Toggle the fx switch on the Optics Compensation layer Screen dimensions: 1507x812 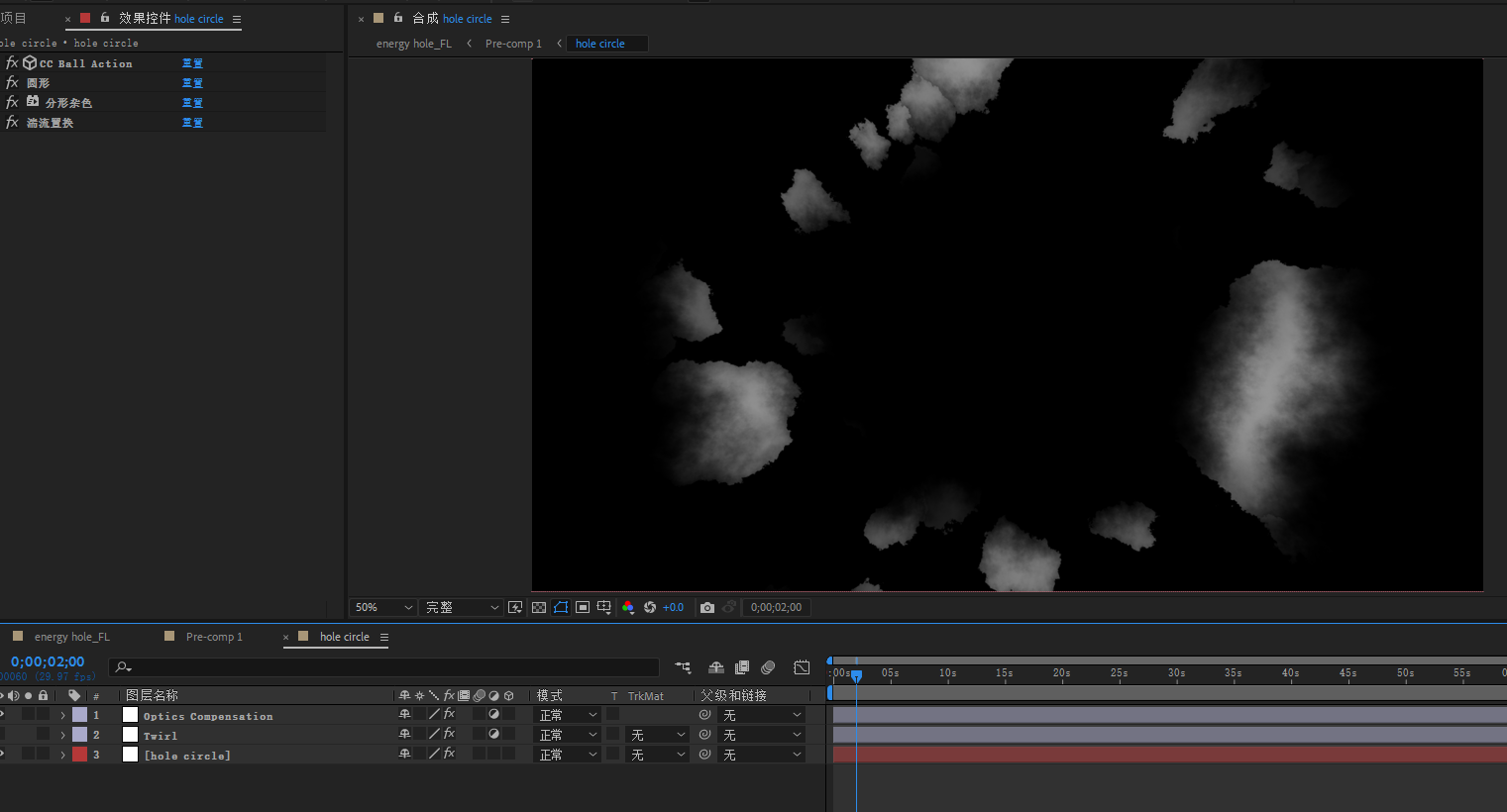[x=449, y=714]
